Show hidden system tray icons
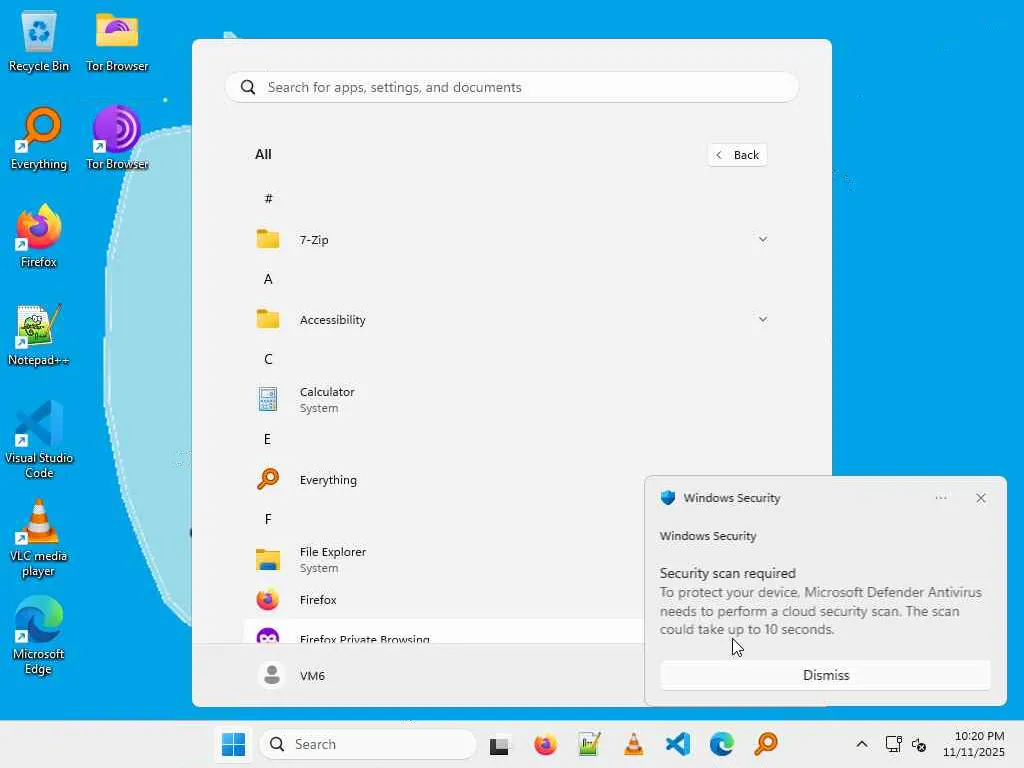 click(x=862, y=744)
